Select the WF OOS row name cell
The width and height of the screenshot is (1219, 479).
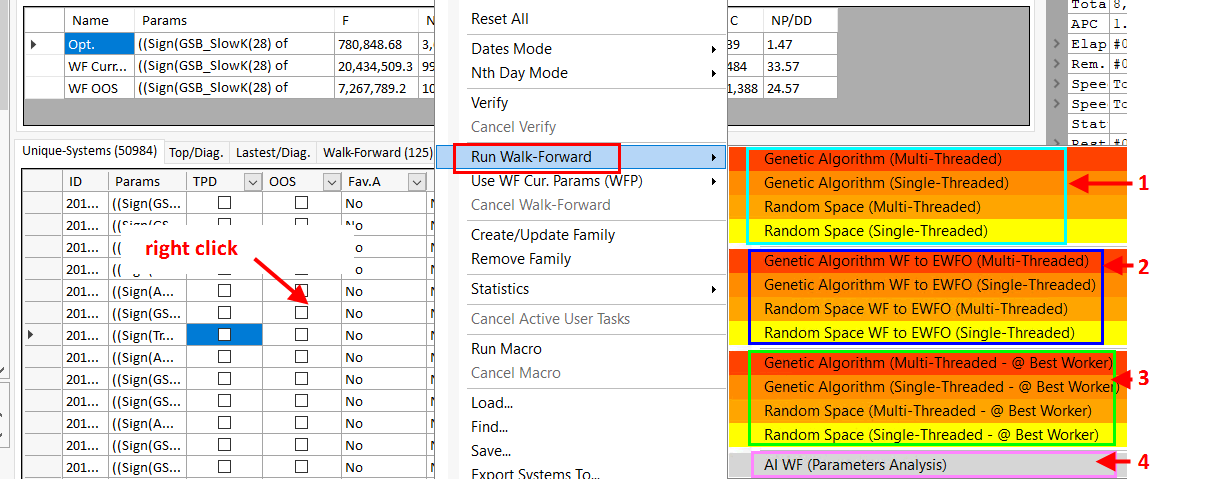pos(97,88)
